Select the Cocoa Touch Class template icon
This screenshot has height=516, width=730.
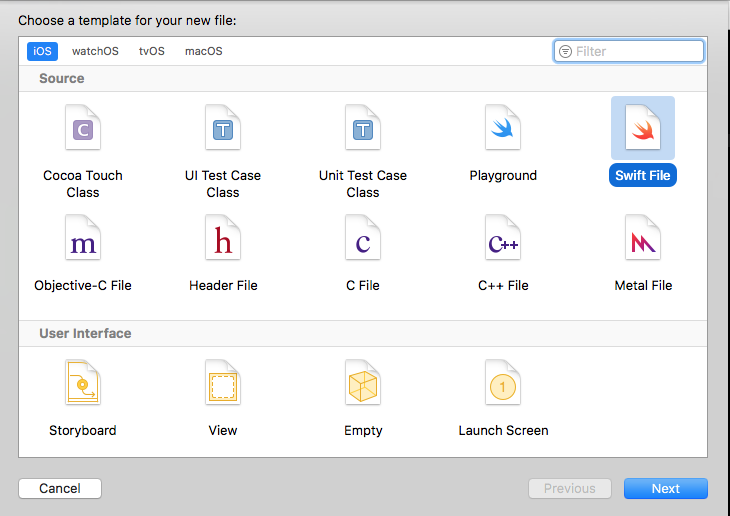[83, 129]
